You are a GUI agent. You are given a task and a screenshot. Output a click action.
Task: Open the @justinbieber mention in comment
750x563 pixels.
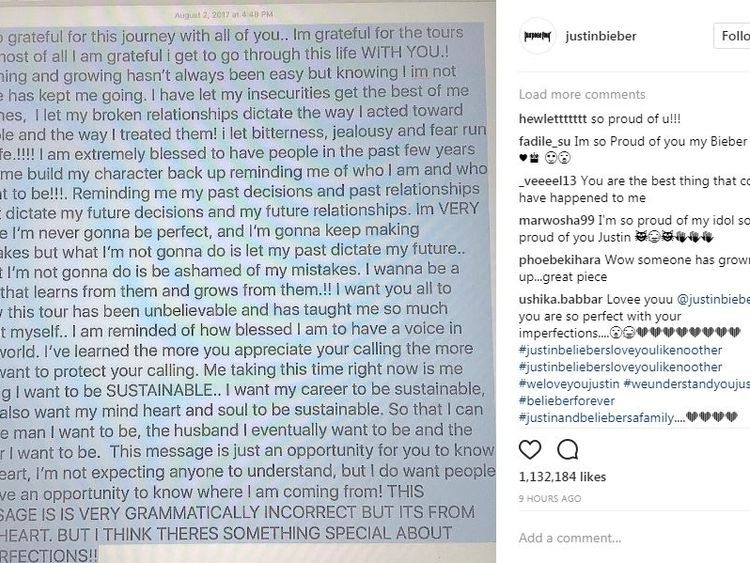(713, 299)
